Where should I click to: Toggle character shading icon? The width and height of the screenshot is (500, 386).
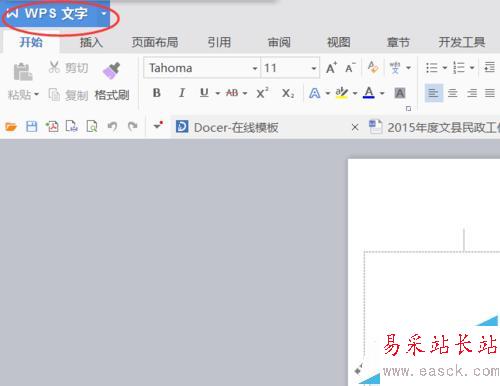(x=400, y=93)
